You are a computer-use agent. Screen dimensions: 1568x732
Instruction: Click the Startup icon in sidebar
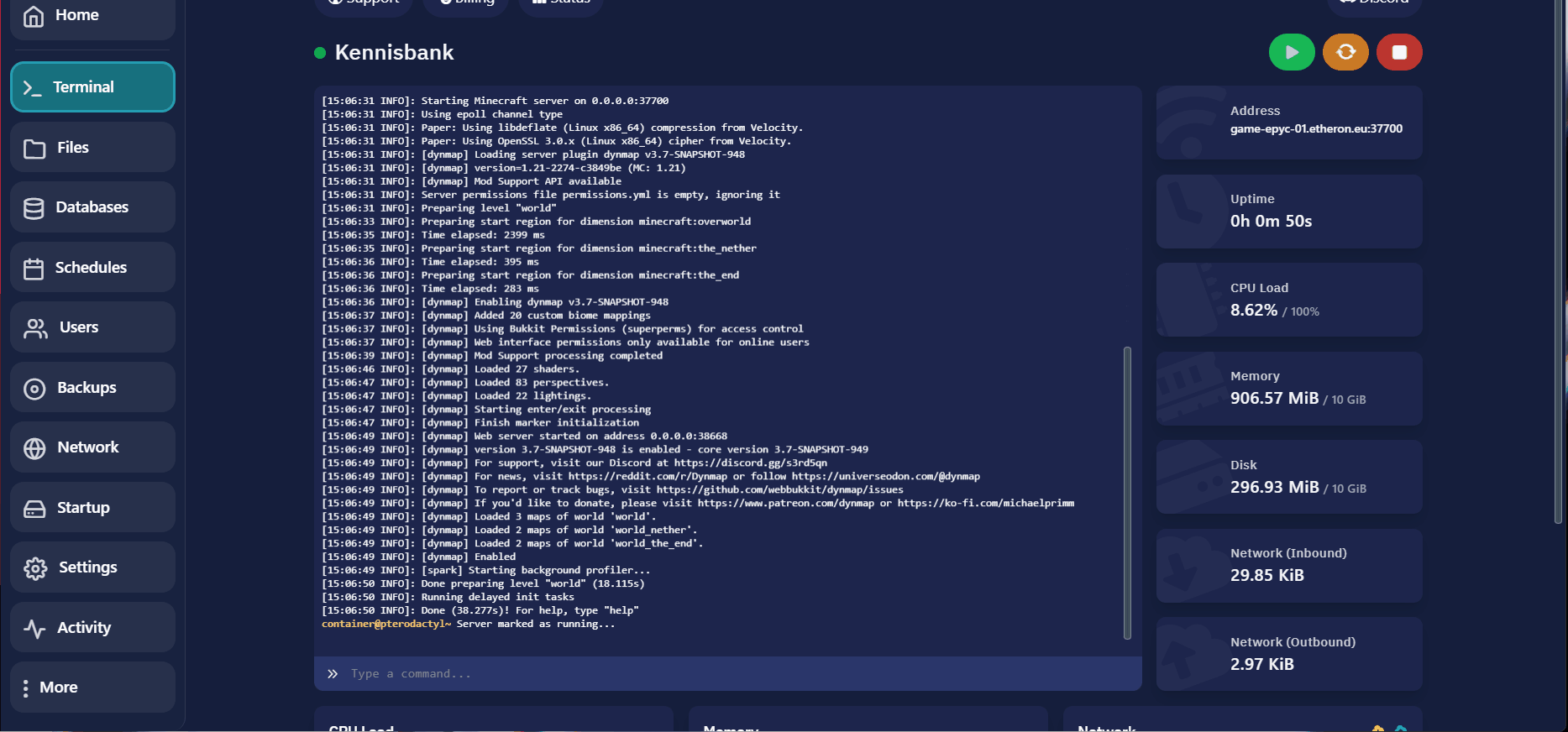34,509
